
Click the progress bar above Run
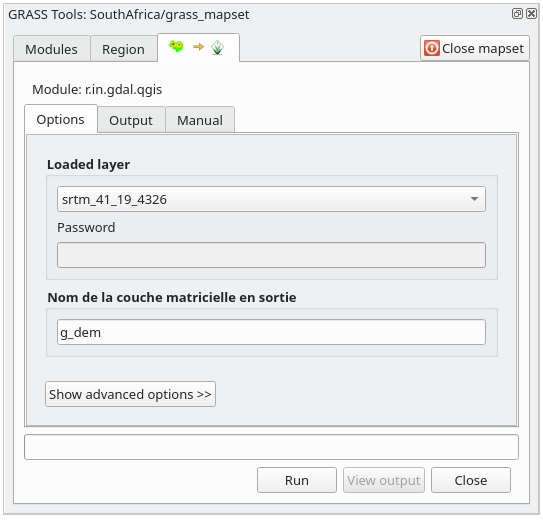point(271,447)
